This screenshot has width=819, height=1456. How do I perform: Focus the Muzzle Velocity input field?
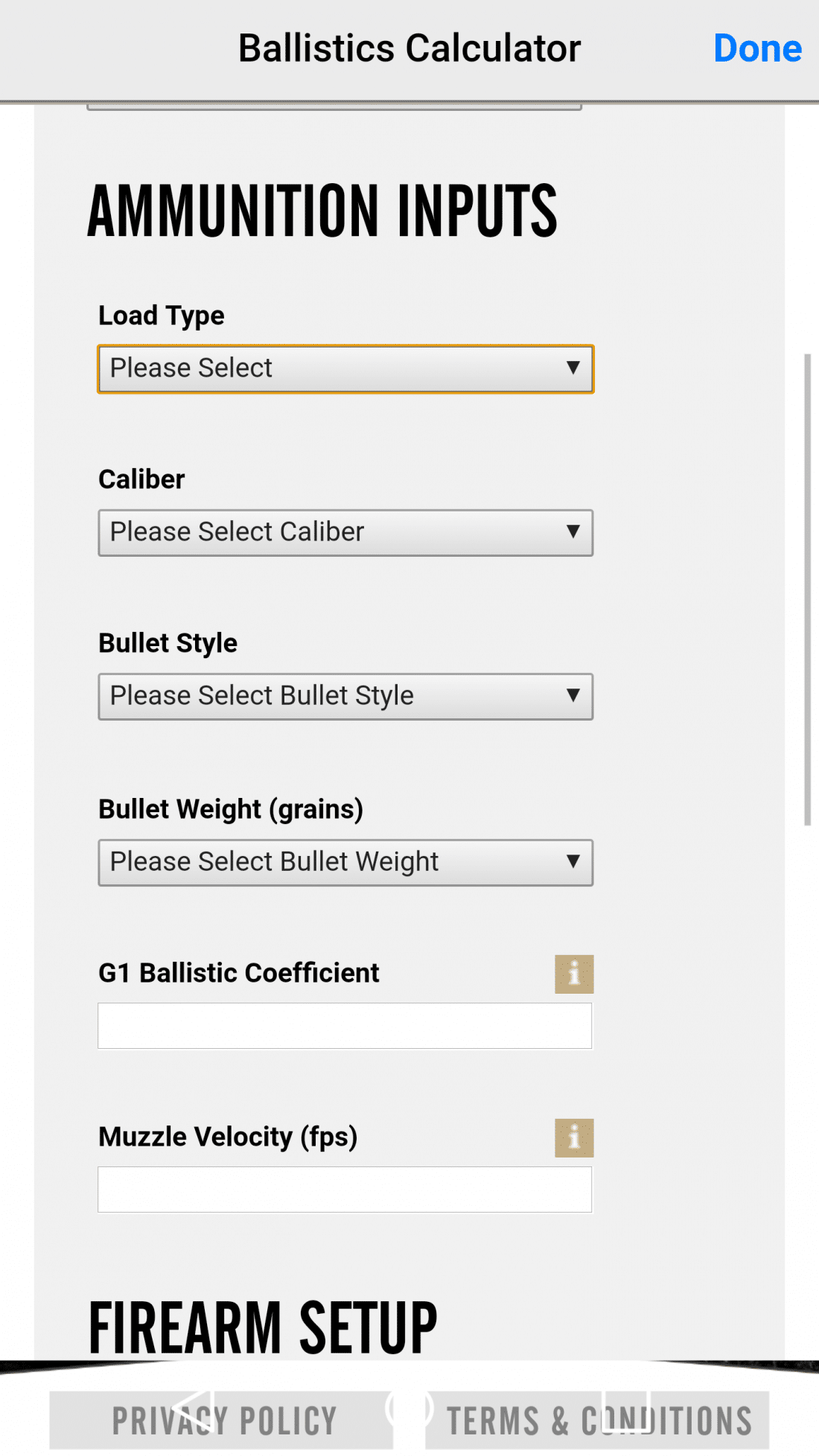(345, 1190)
